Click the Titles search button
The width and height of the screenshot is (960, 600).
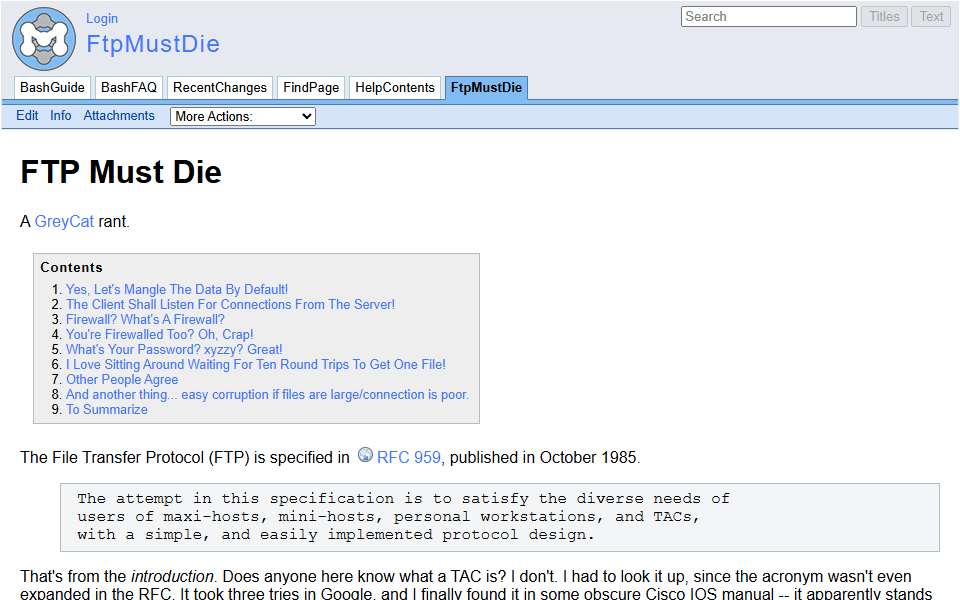click(884, 17)
